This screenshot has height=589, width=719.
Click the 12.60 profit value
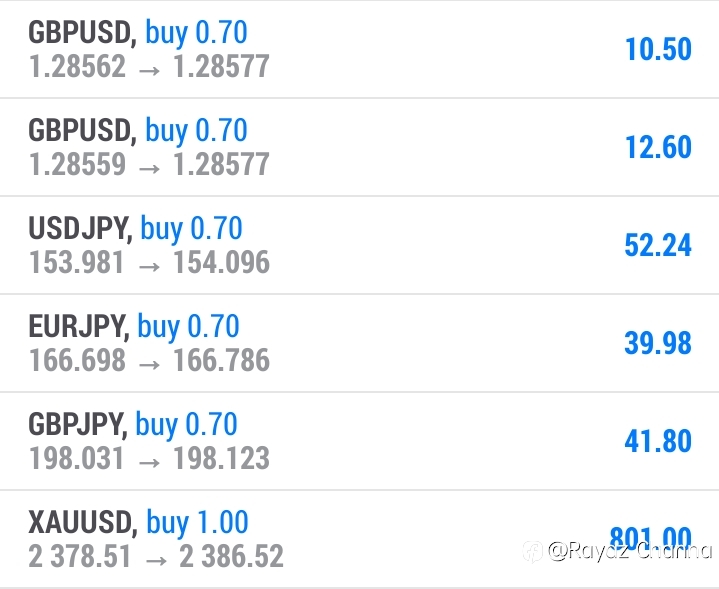[658, 147]
